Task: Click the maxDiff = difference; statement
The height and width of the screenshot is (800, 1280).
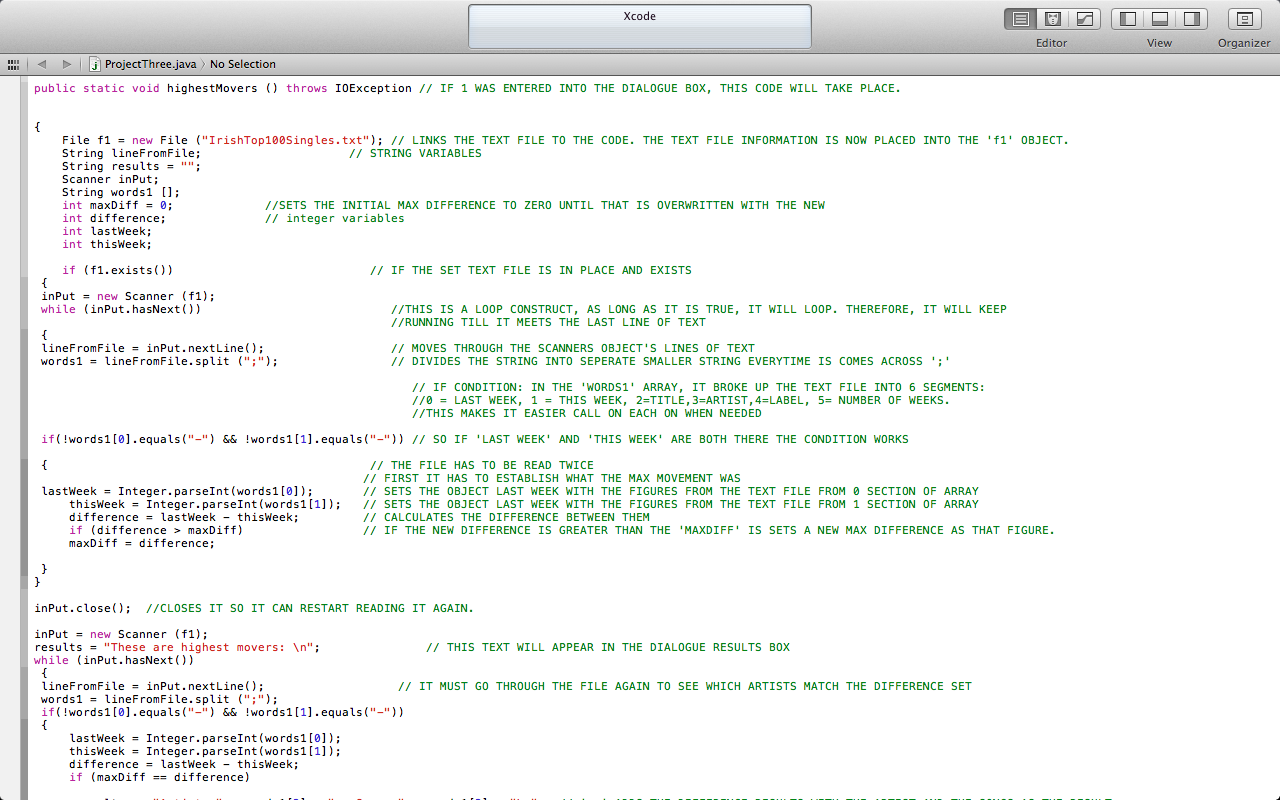Action: pos(141,543)
